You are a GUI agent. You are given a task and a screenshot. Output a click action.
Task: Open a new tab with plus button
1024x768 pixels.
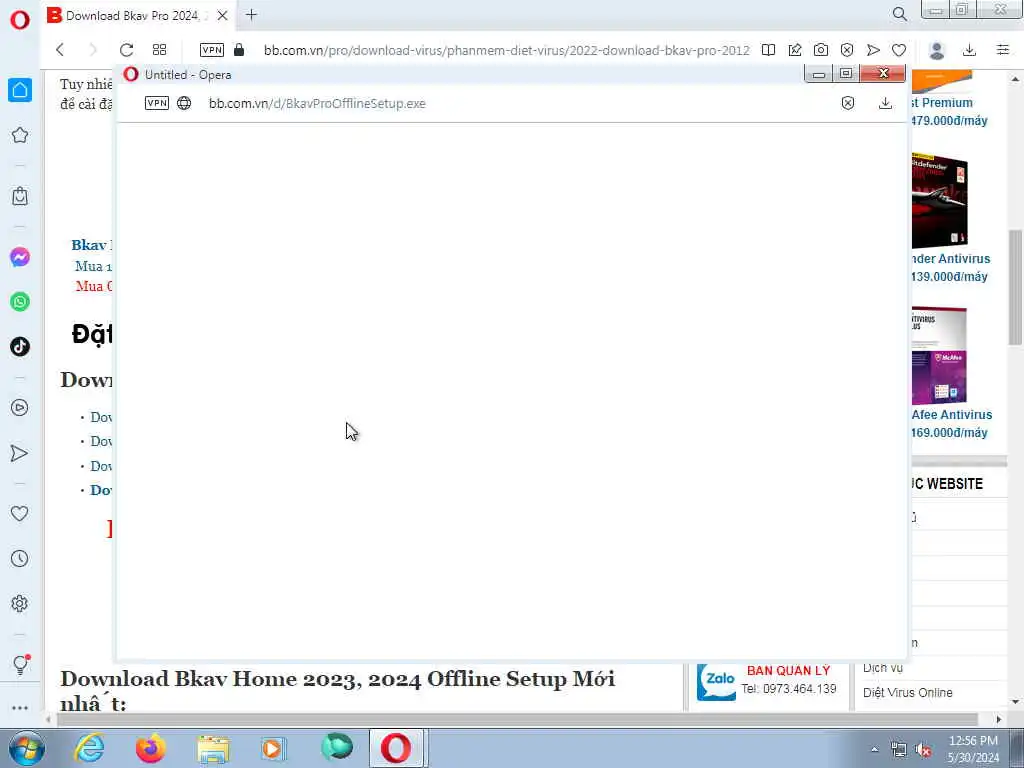[x=251, y=14]
